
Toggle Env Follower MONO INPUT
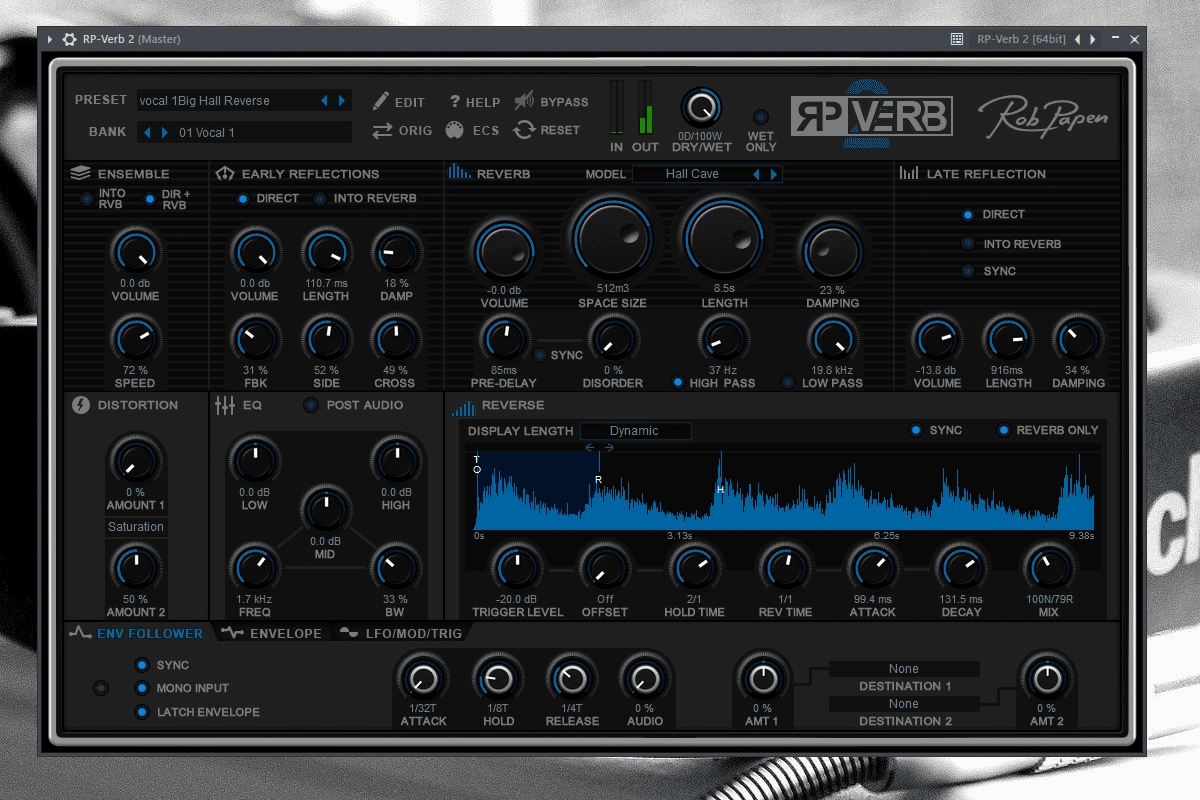[x=141, y=688]
